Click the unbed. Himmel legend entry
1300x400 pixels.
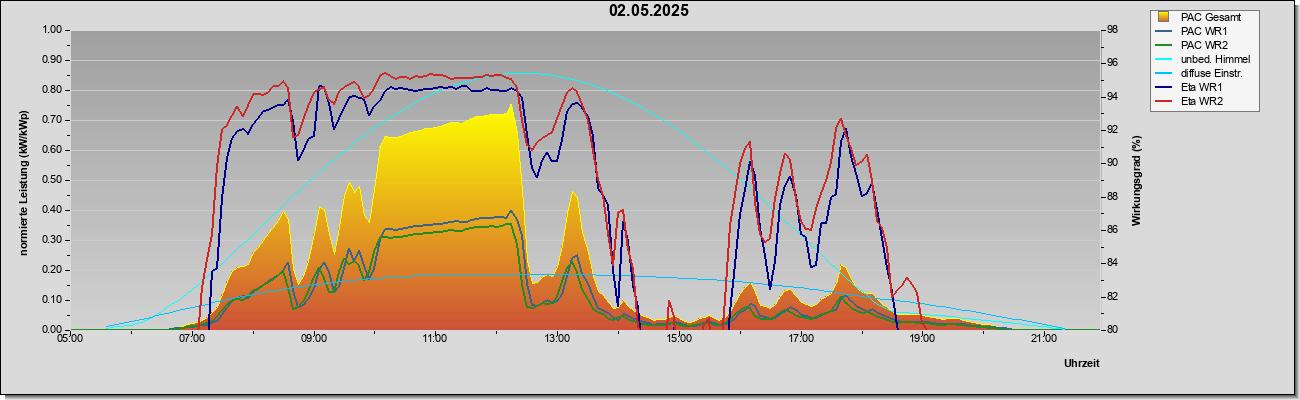coord(1214,59)
